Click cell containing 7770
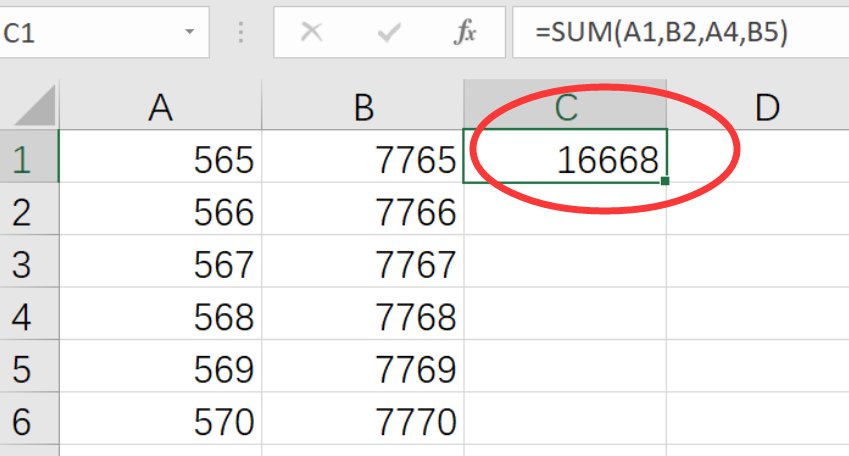Viewport: 849px width, 456px height. click(x=363, y=419)
